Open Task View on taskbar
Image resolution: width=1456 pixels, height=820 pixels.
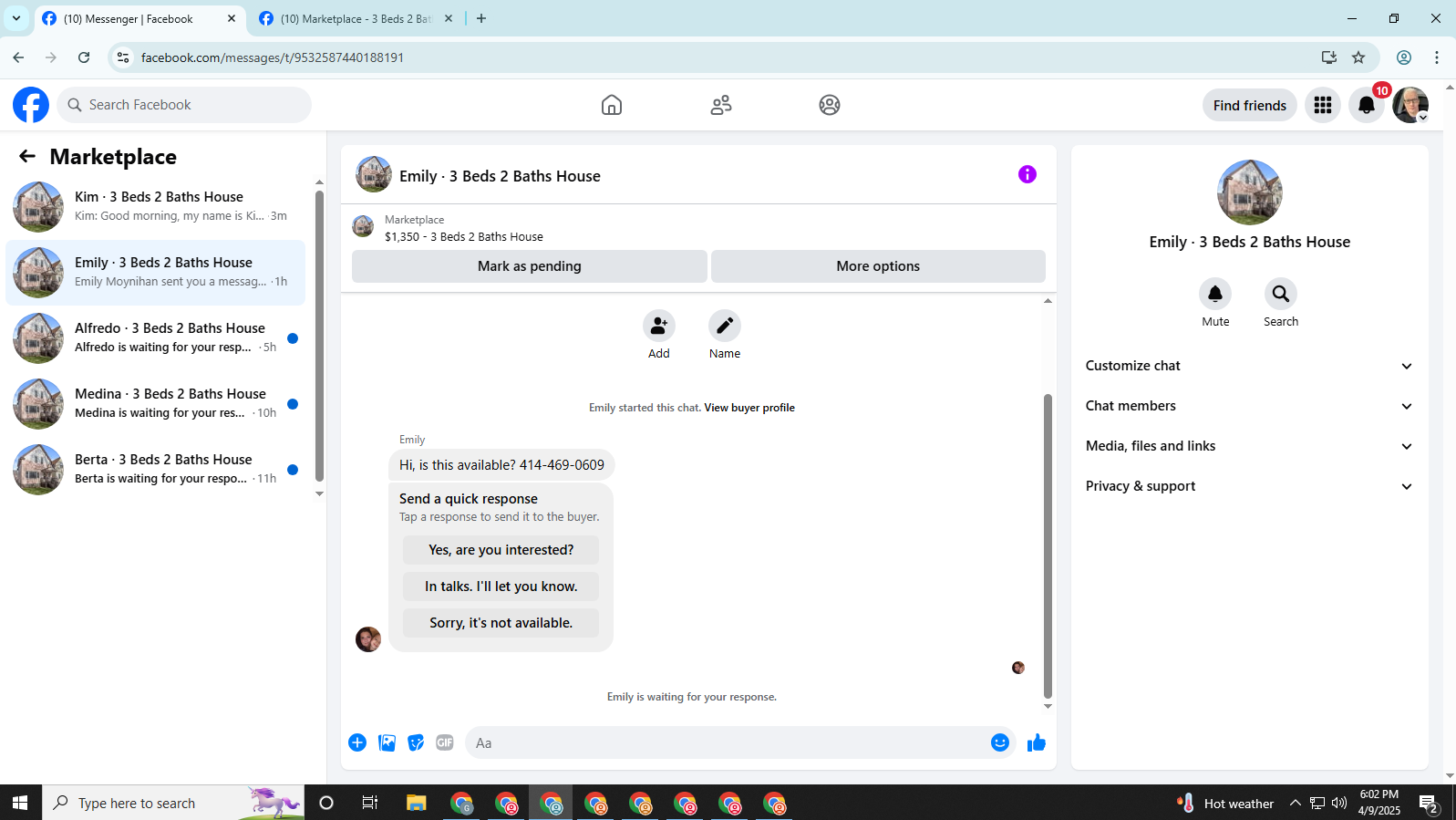pos(369,803)
